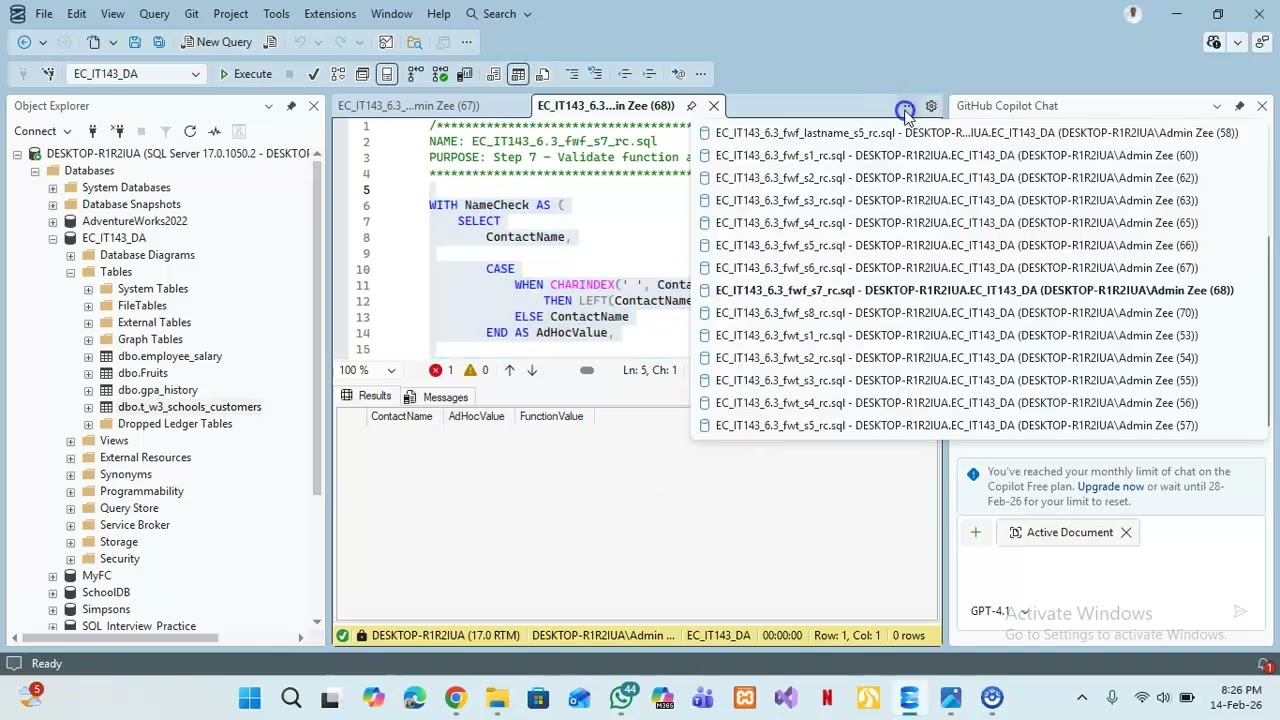Remove the Active Document chip
Viewport: 1280px width, 720px height.
click(1126, 533)
